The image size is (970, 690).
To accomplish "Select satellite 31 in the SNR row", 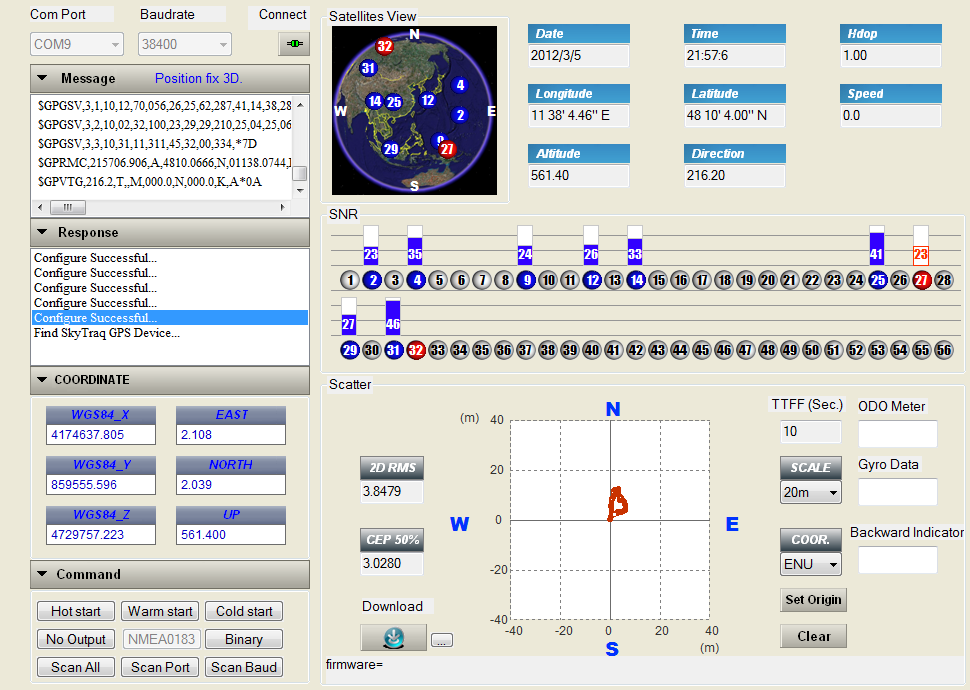I will click(x=393, y=350).
